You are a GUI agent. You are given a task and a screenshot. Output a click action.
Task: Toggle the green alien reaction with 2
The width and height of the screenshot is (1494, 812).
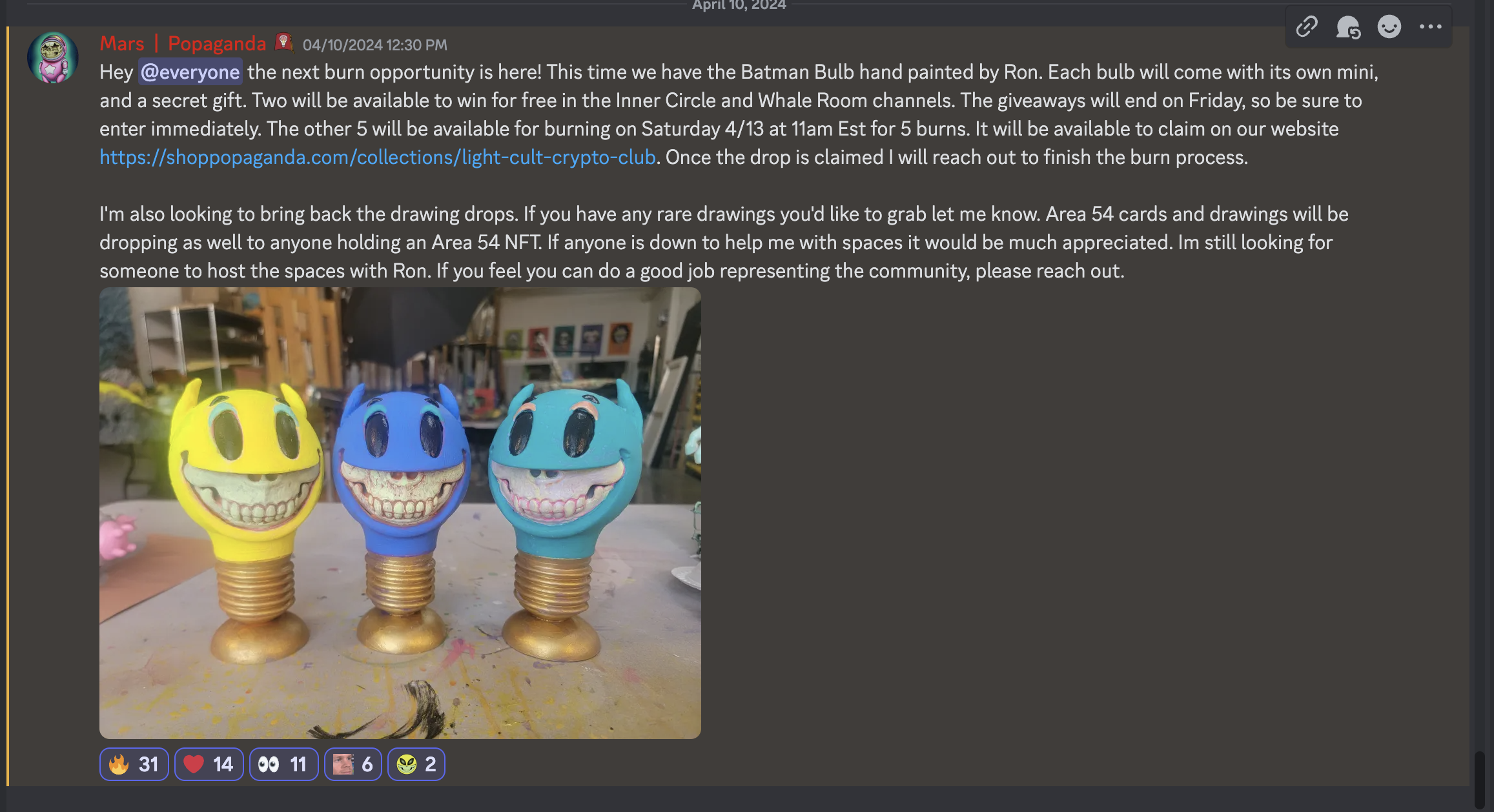pos(416,764)
